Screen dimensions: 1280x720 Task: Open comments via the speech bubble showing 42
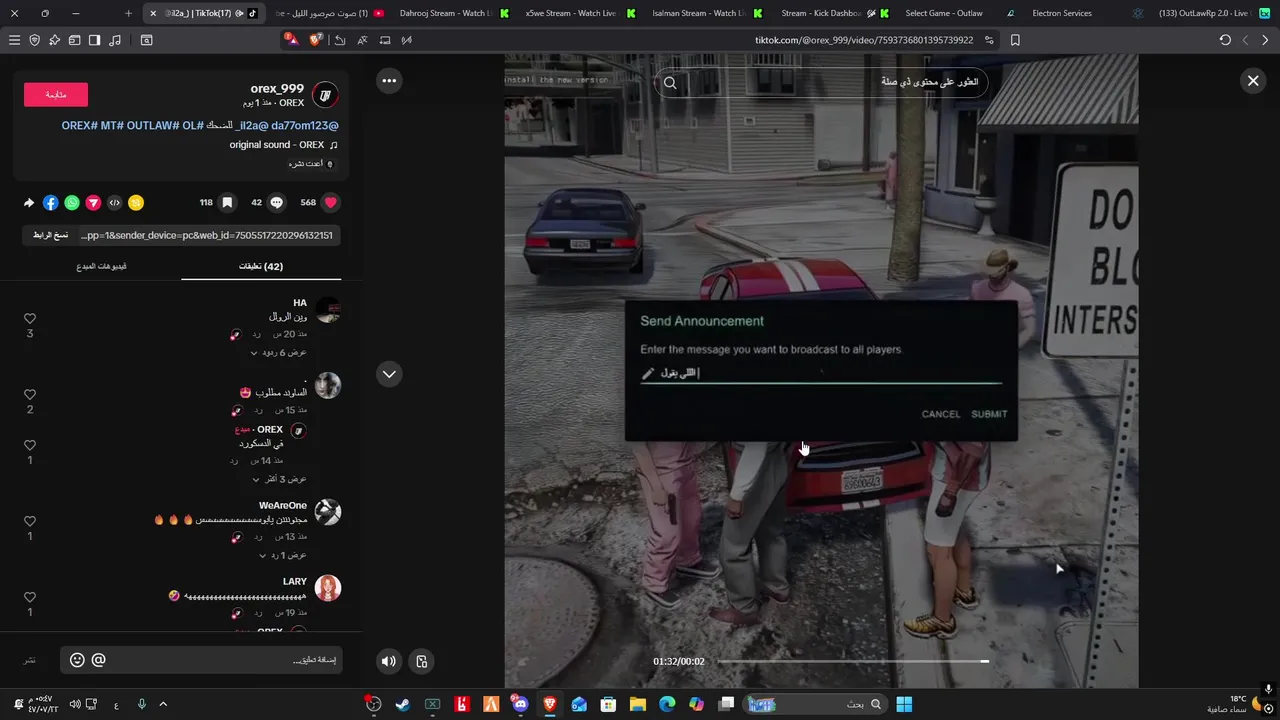point(277,202)
